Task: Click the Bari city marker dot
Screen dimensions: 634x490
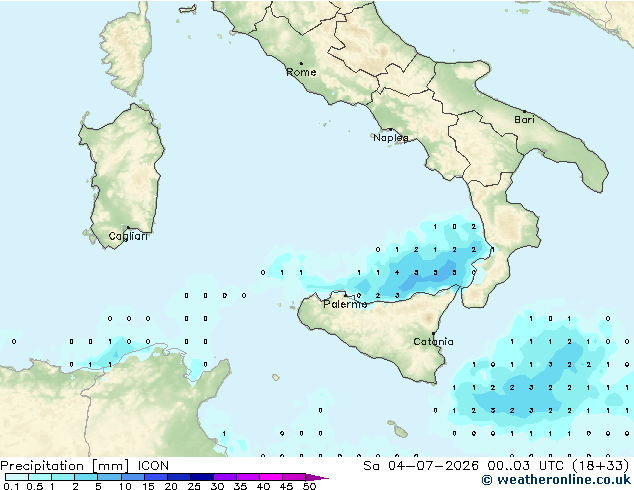Action: click(x=524, y=111)
